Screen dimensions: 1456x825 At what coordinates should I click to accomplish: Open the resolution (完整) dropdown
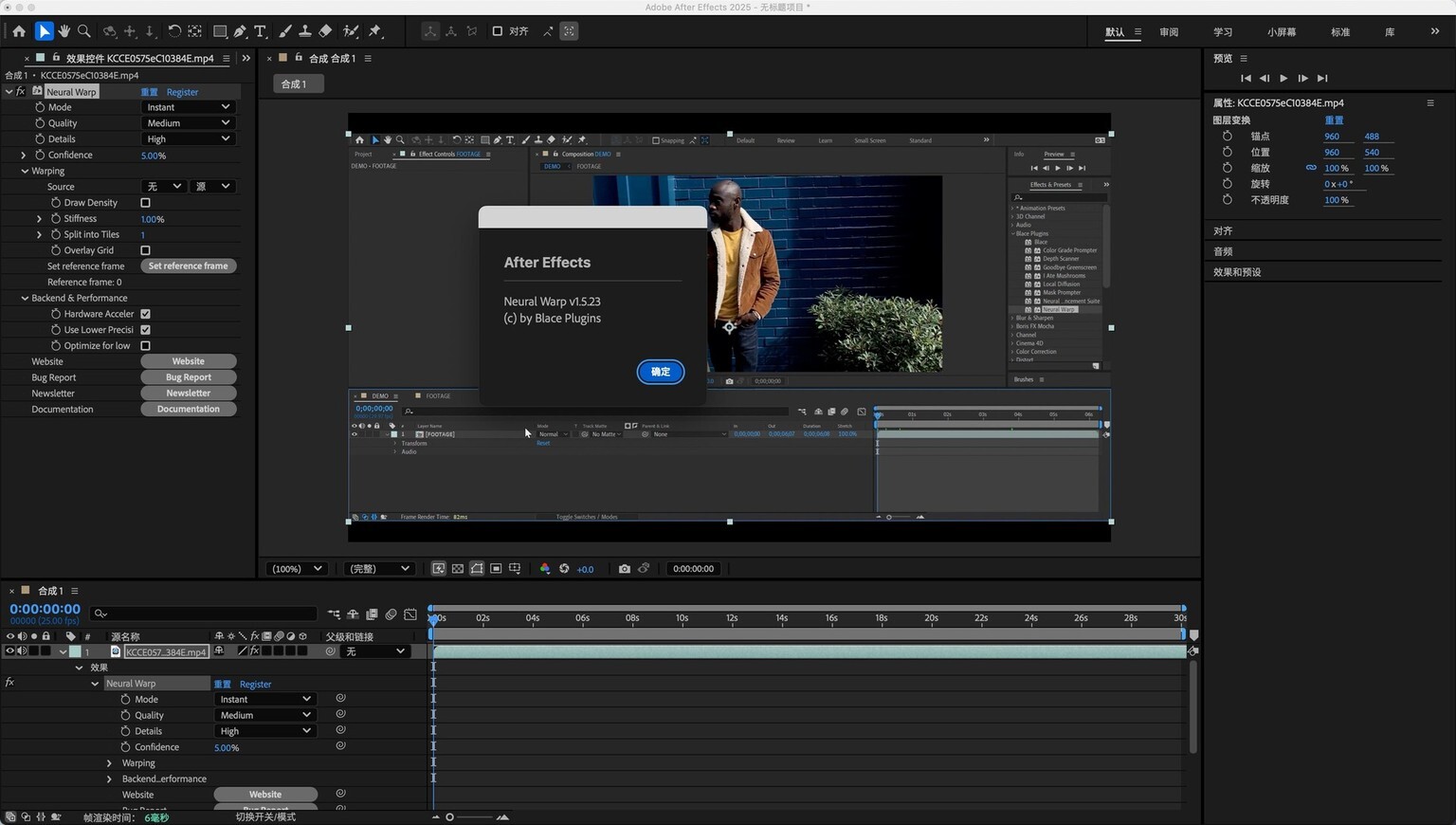379,569
